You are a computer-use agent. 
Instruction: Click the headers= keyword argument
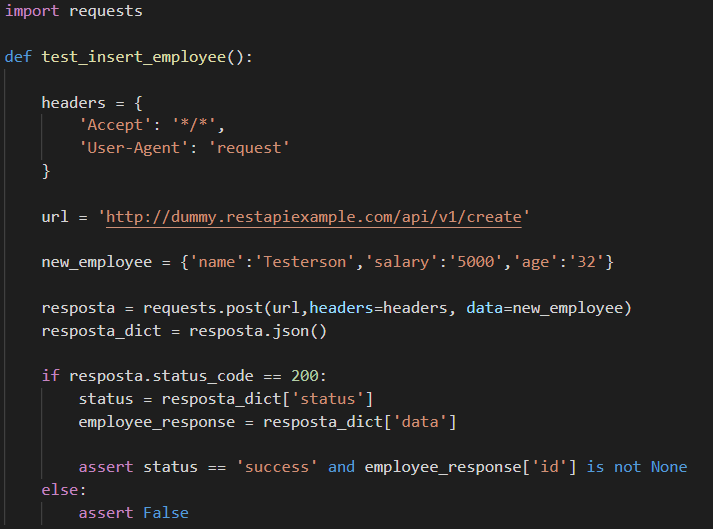click(x=346, y=308)
